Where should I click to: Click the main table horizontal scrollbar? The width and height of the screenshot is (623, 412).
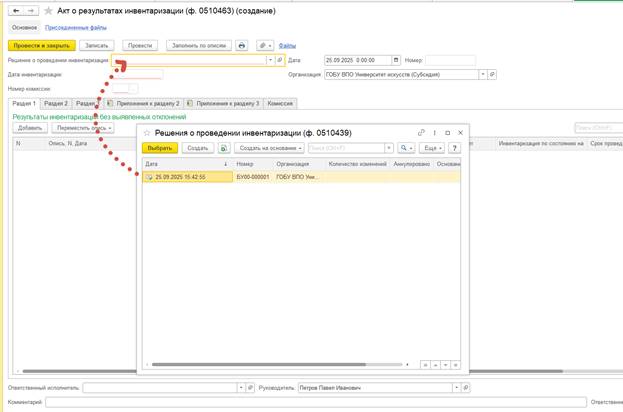pyautogui.click(x=292, y=371)
